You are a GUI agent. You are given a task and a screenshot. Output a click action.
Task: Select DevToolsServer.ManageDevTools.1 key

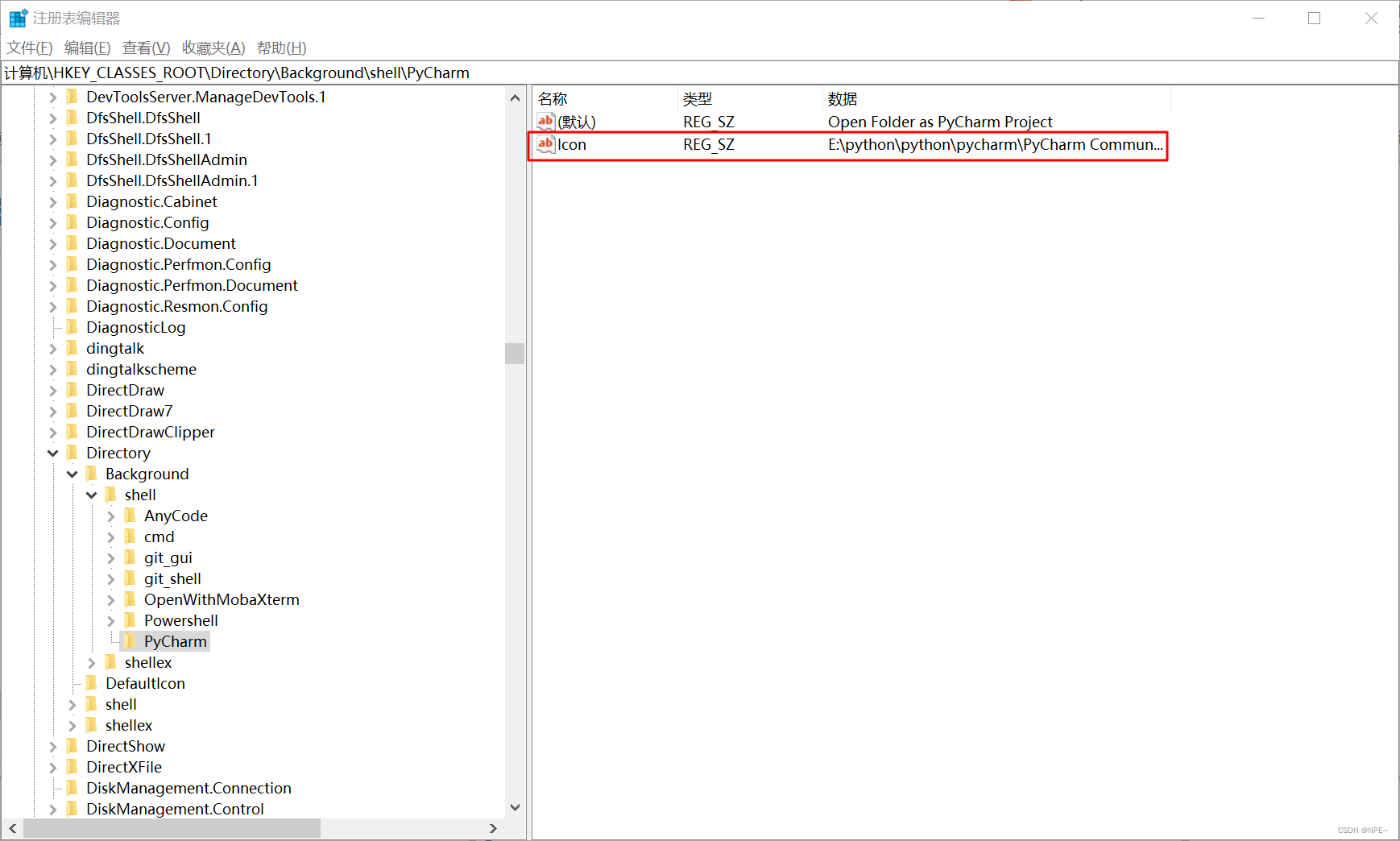click(x=206, y=97)
